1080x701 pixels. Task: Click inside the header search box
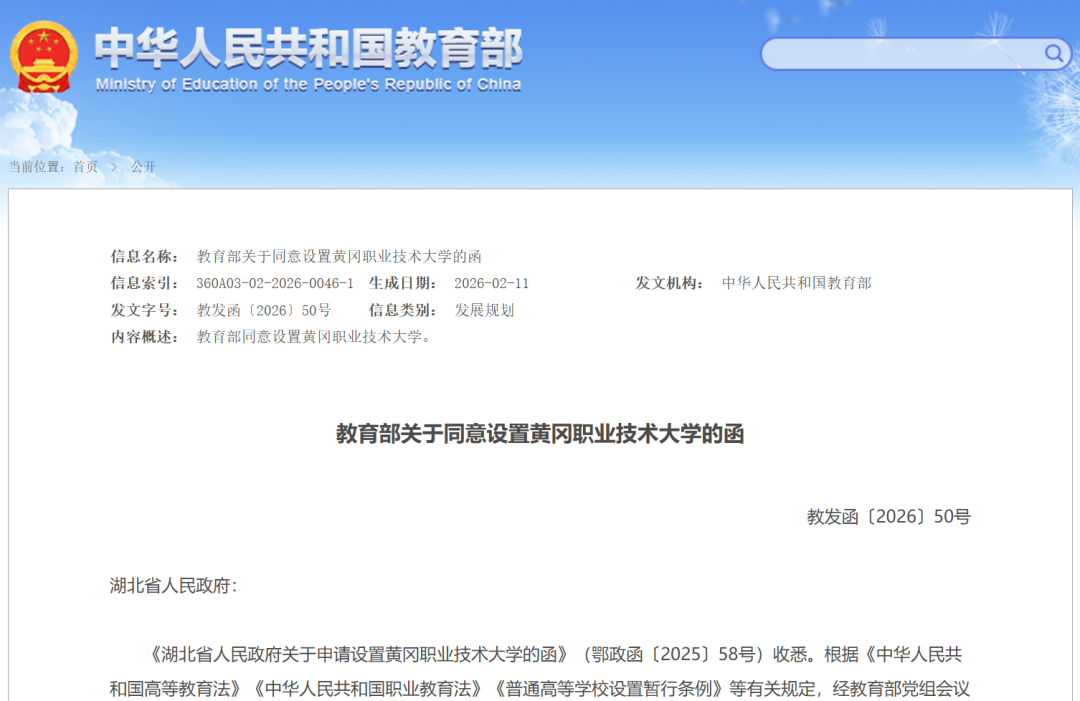(900, 54)
